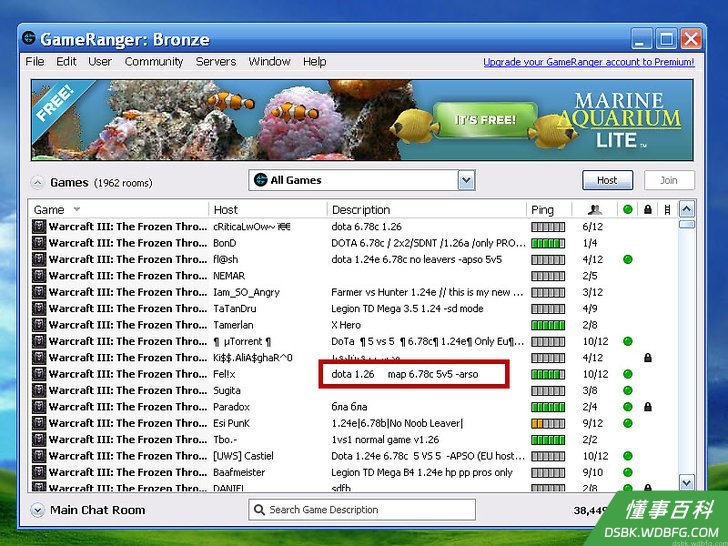Click the Host button

coord(607,180)
